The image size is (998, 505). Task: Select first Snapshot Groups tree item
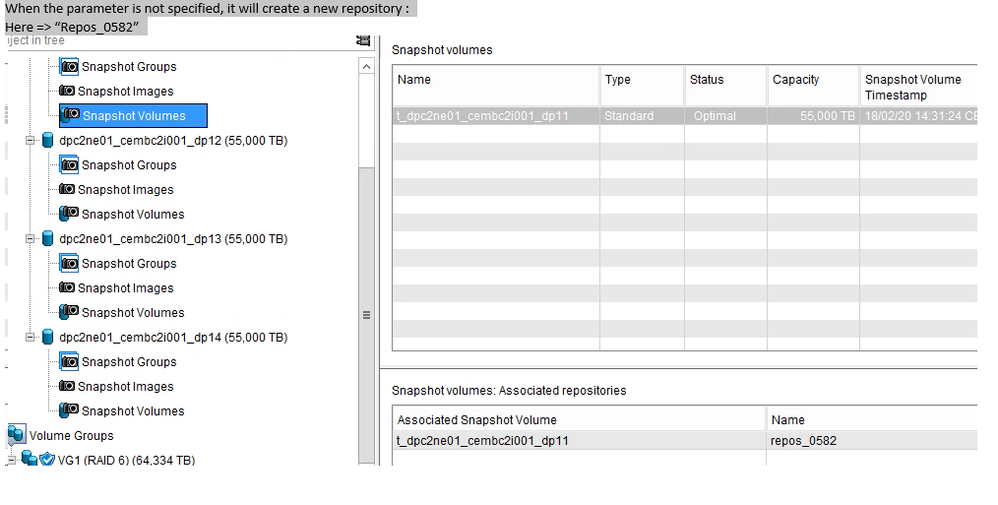pos(129,67)
